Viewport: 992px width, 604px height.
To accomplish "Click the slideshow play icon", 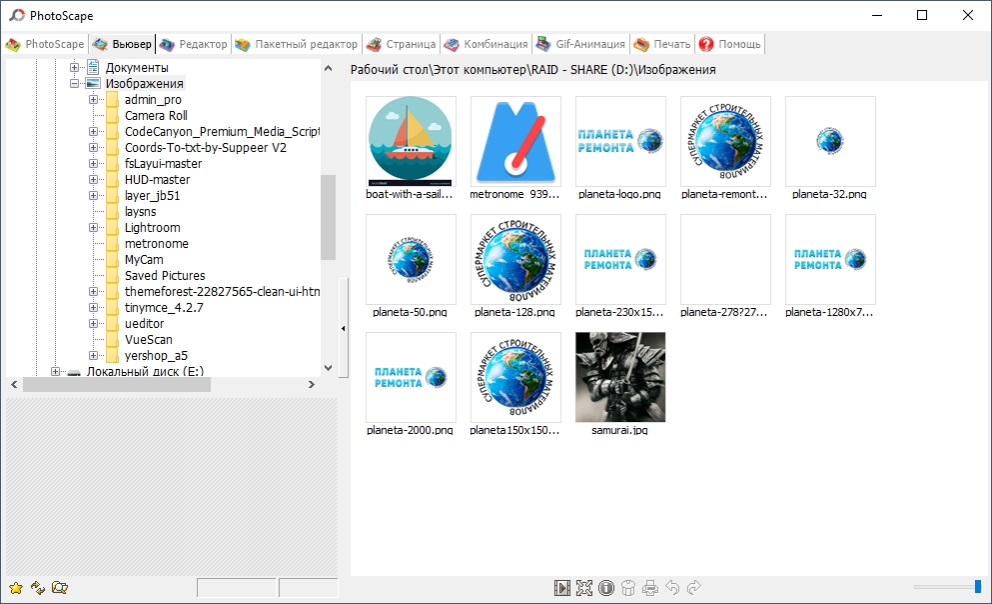I will coord(562,588).
